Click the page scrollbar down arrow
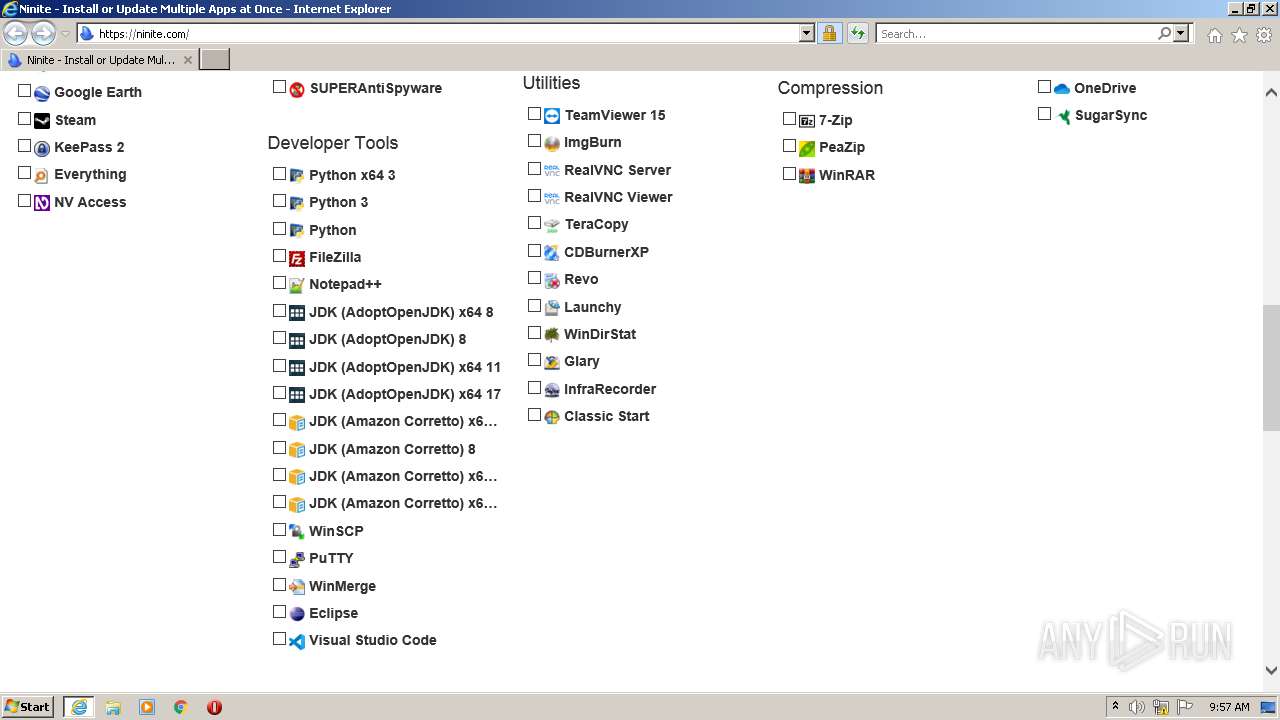This screenshot has width=1280, height=720. [1271, 671]
